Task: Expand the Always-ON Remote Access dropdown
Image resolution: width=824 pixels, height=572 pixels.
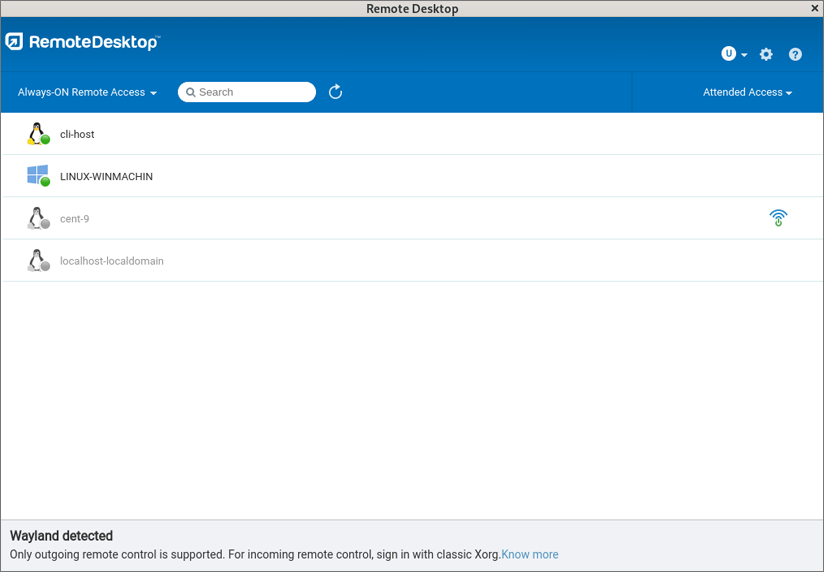Action: click(87, 92)
